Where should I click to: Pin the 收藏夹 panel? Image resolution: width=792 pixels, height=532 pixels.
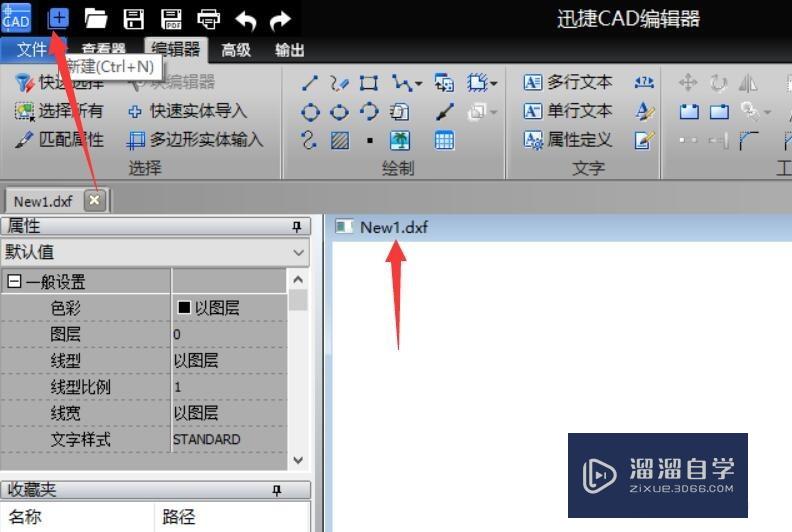[277, 490]
